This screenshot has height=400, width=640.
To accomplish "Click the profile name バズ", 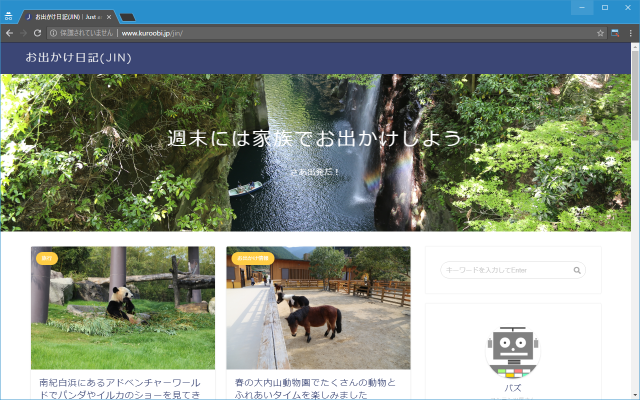I will (x=513, y=388).
